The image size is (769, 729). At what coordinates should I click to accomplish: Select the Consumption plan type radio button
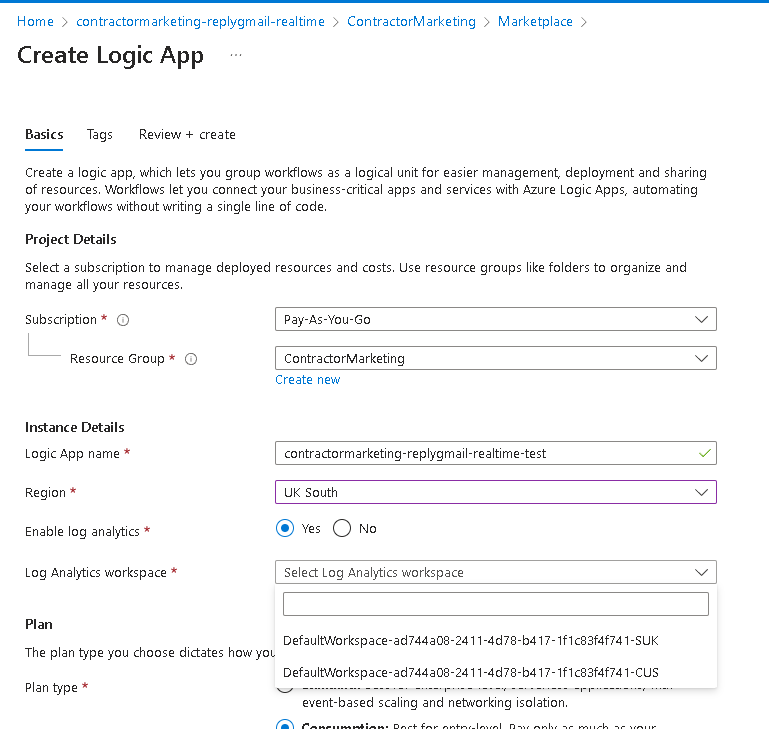[x=285, y=725]
